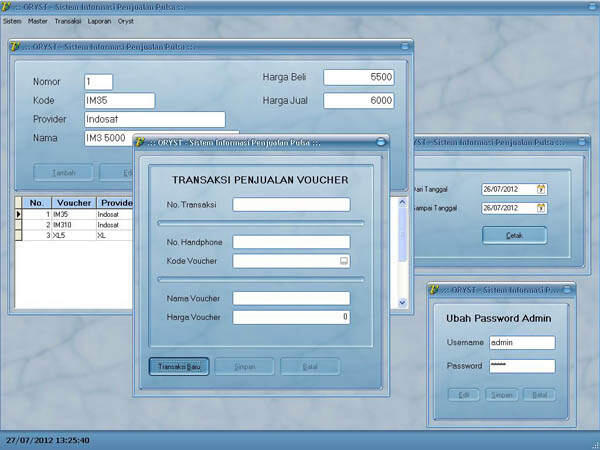Open Kode Voucher lookup dropdown
Screen dimensions: 600x450
click(344, 261)
